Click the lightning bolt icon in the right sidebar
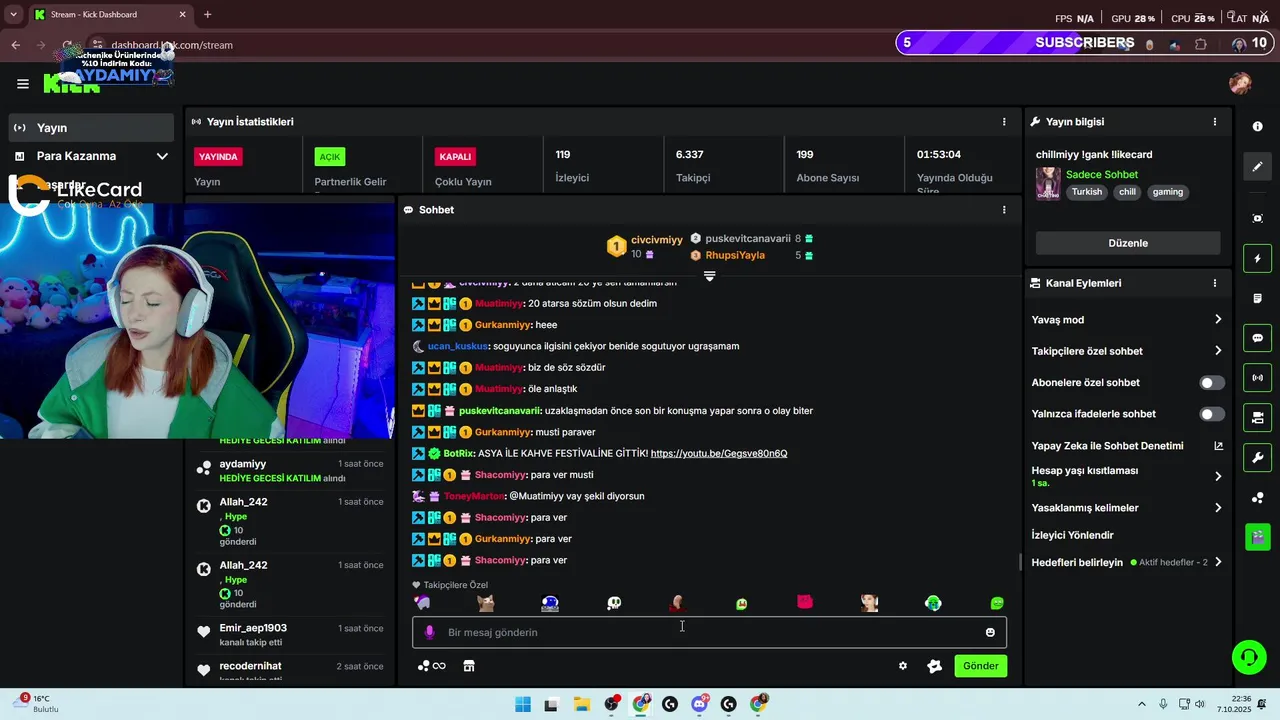1280x720 pixels. click(x=1257, y=259)
